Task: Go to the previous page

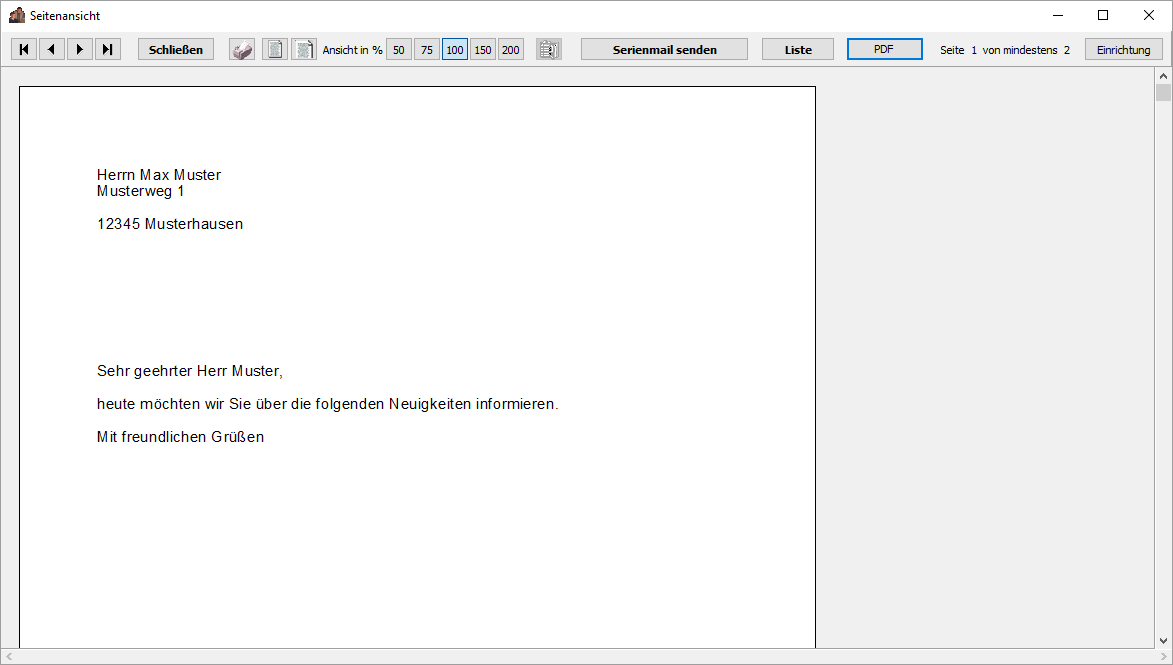Action: (x=52, y=49)
